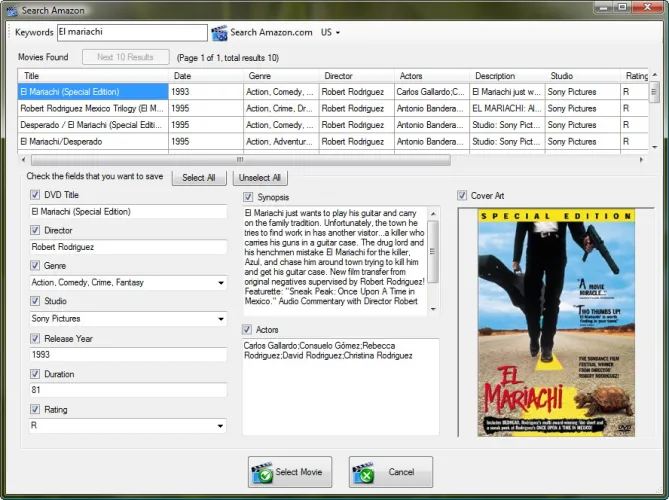669x500 pixels.
Task: Expand the Rating dropdown
Action: click(220, 426)
